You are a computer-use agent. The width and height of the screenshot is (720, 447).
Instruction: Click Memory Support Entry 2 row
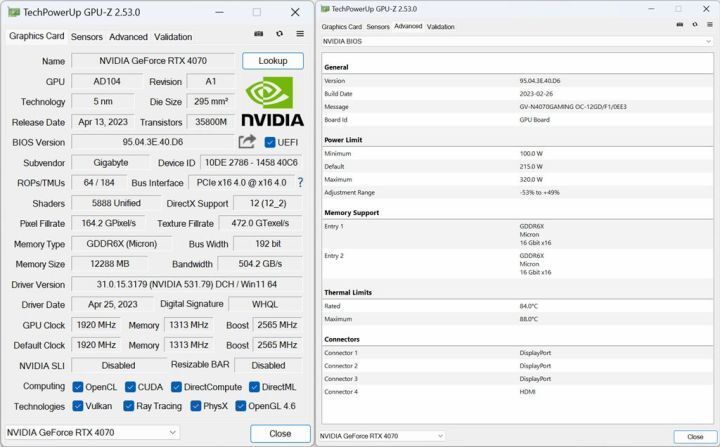518,264
